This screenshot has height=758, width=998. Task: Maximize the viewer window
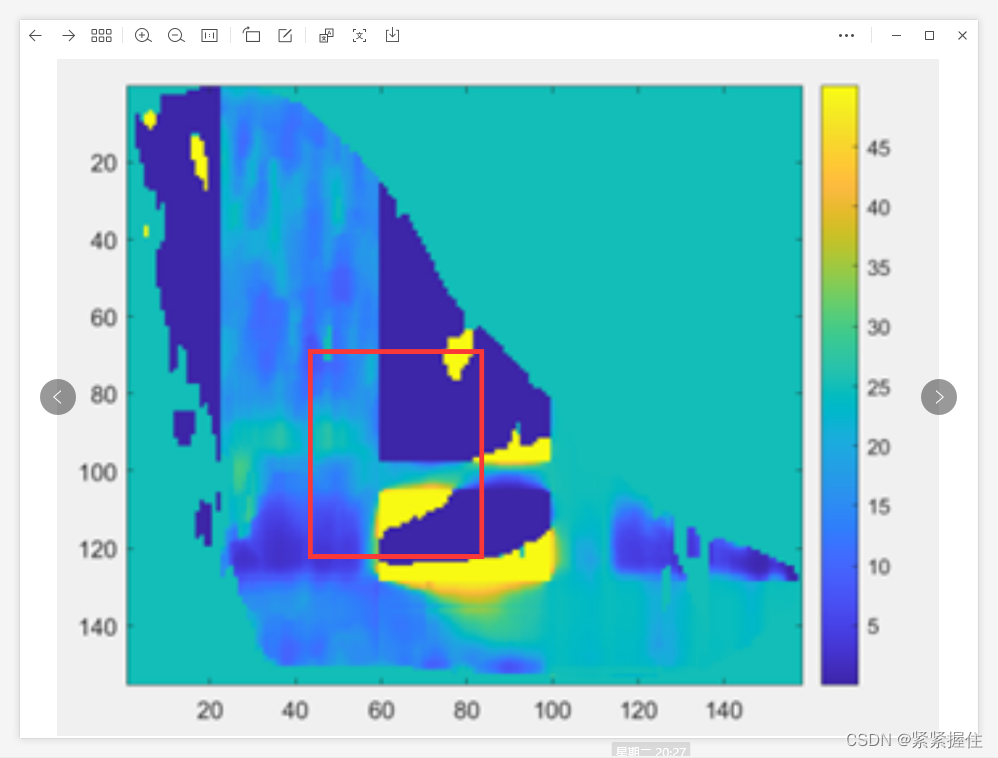(928, 35)
